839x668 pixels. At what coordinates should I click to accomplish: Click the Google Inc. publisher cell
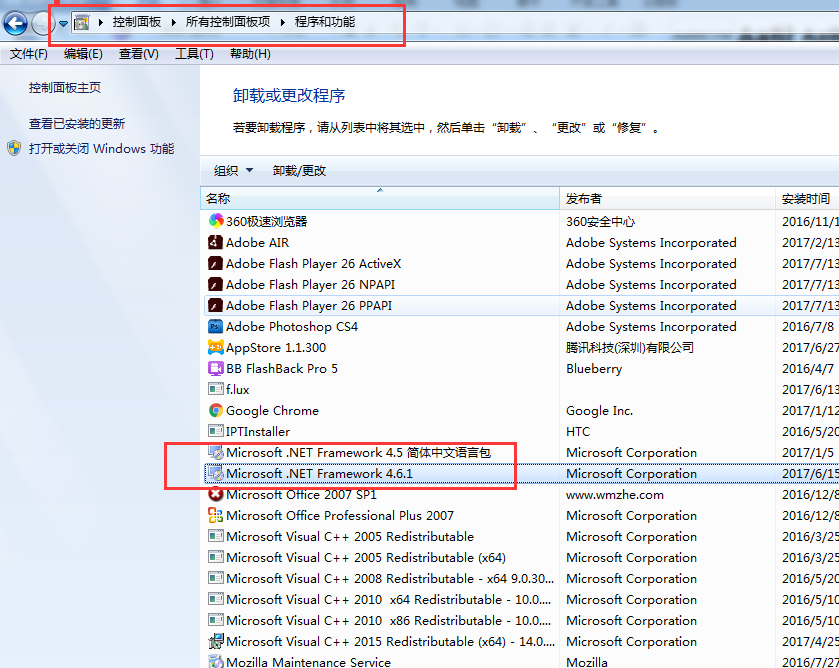pos(599,411)
